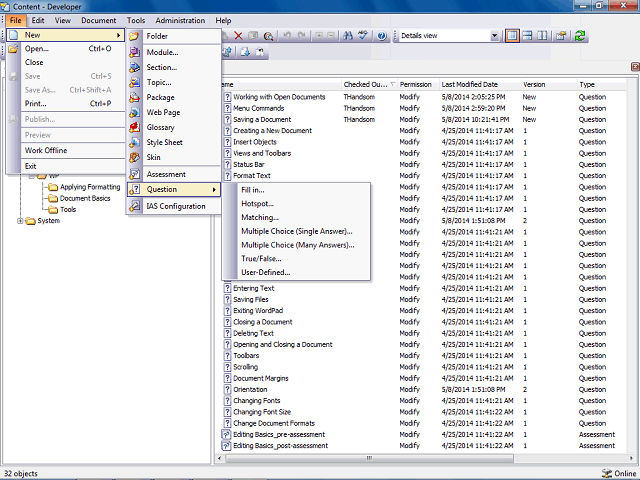This screenshot has width=640, height=480.
Task: Open the Edit menu
Action: [x=38, y=20]
